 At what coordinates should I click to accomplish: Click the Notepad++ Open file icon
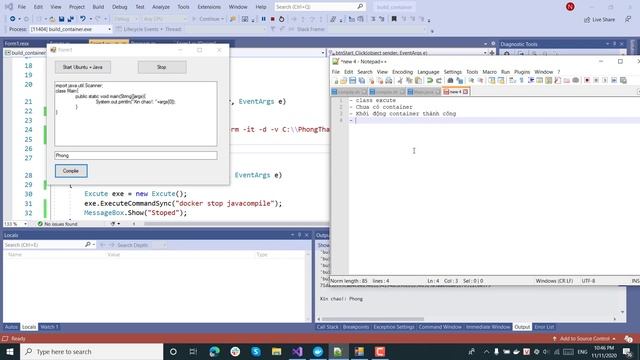[344, 80]
